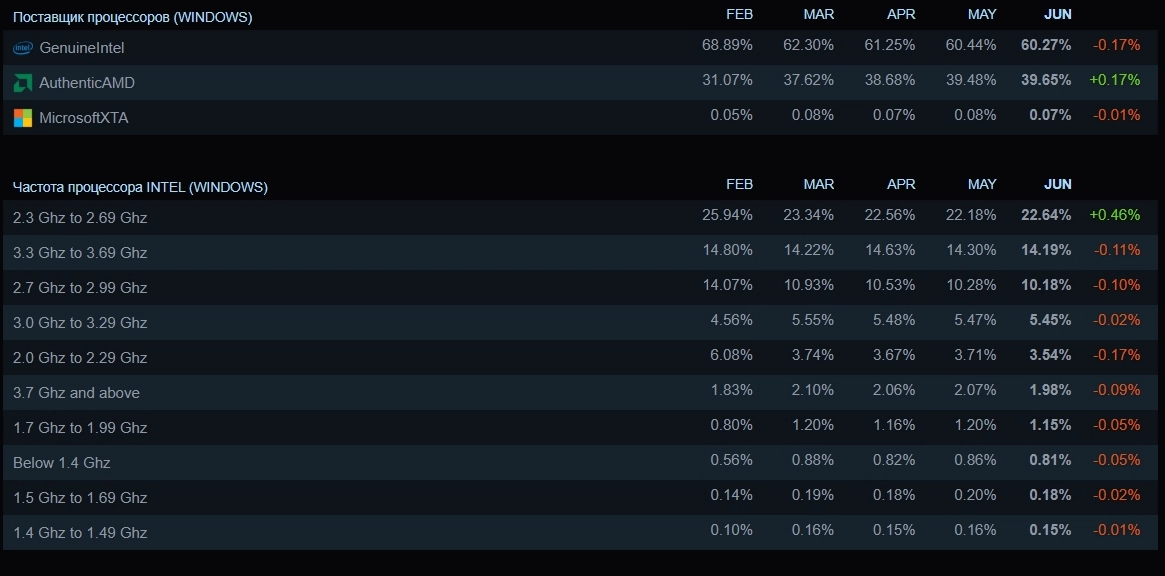Click GenuineIntel's 60.27% June value
The width and height of the screenshot is (1165, 576).
coord(1046,45)
